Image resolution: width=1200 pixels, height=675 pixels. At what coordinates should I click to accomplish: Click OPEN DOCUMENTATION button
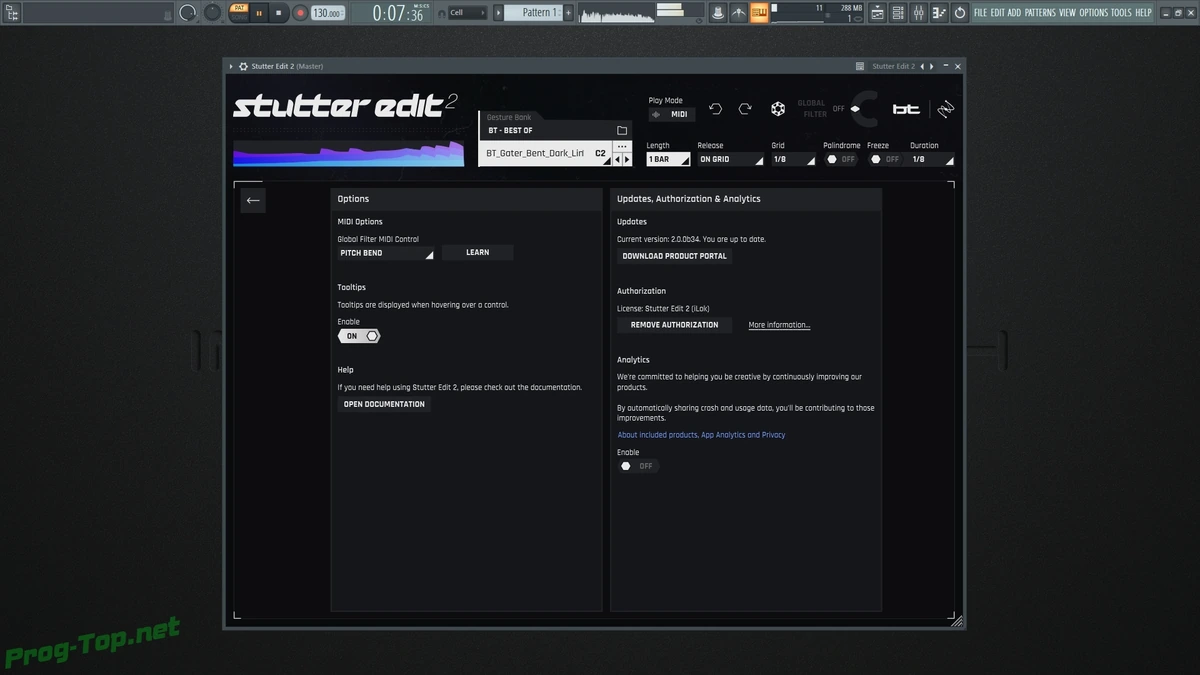click(384, 404)
